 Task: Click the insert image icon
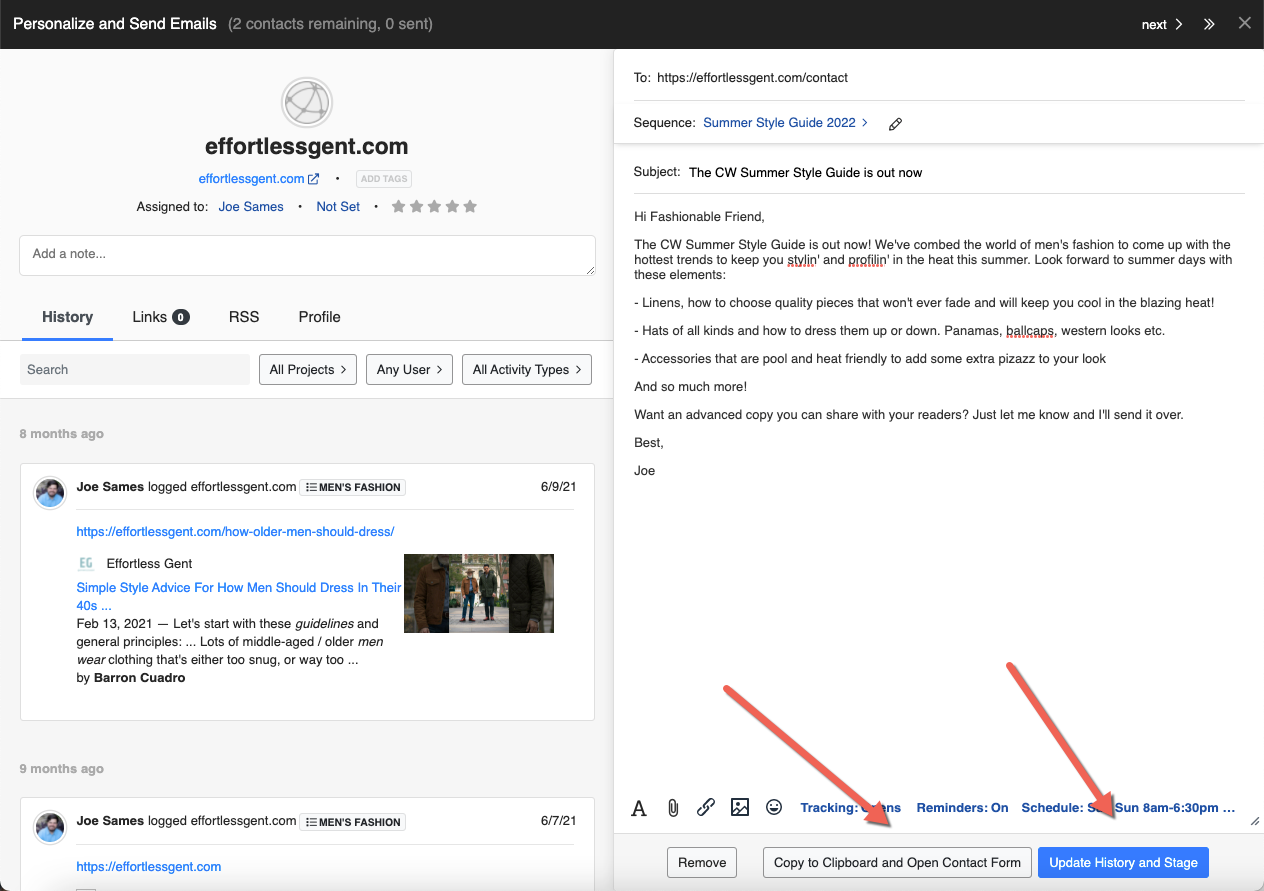click(x=740, y=808)
